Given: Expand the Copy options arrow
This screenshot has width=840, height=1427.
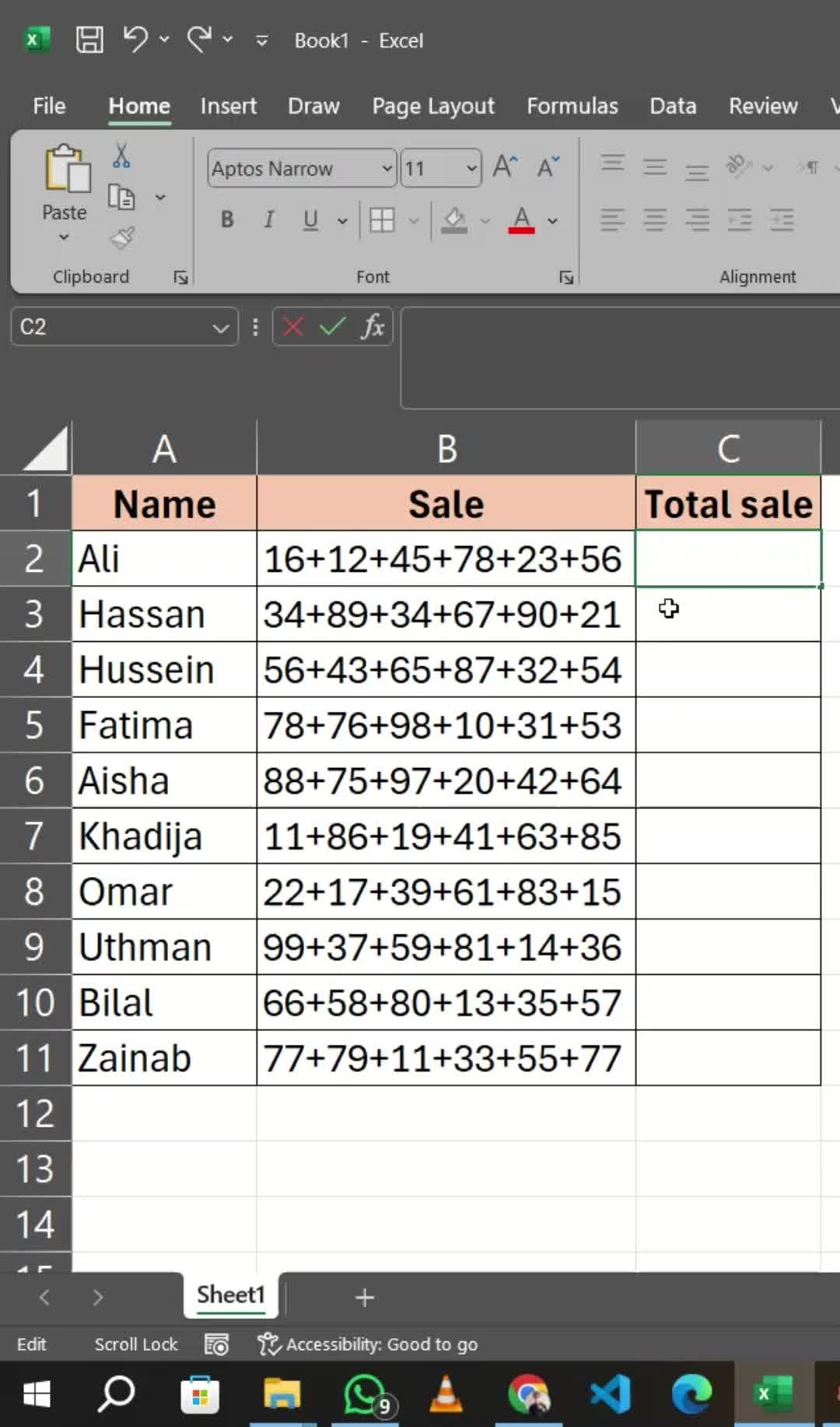Looking at the screenshot, I should (x=160, y=198).
